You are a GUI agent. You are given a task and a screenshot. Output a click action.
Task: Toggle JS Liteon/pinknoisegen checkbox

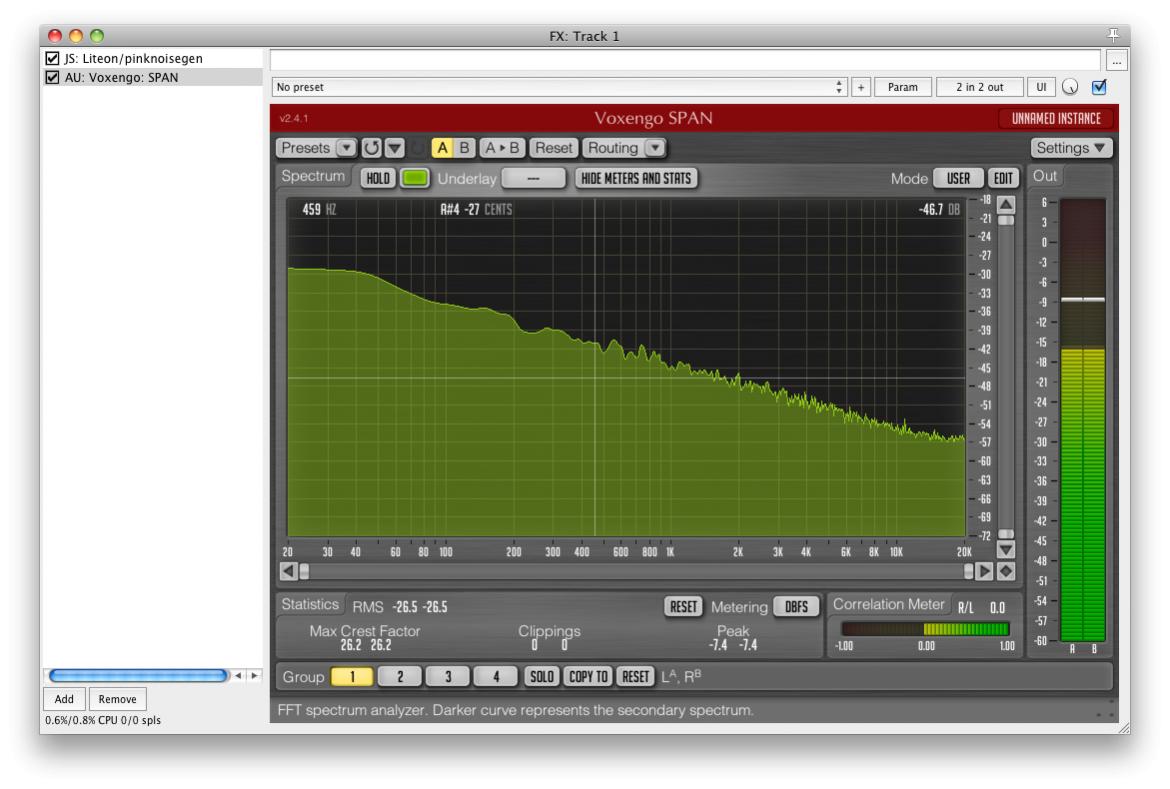pyautogui.click(x=52, y=58)
